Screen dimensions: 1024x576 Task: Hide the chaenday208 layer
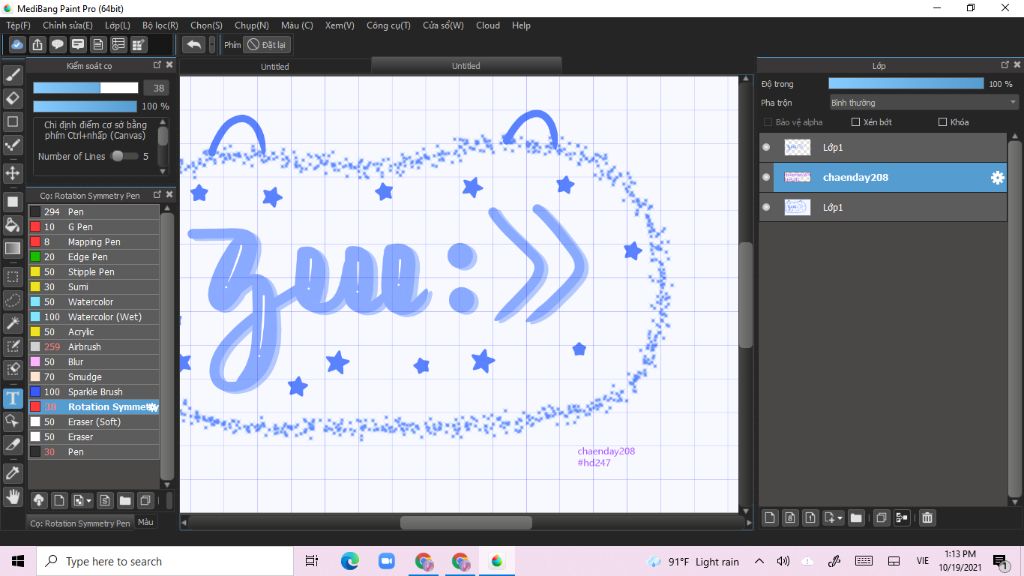click(767, 177)
